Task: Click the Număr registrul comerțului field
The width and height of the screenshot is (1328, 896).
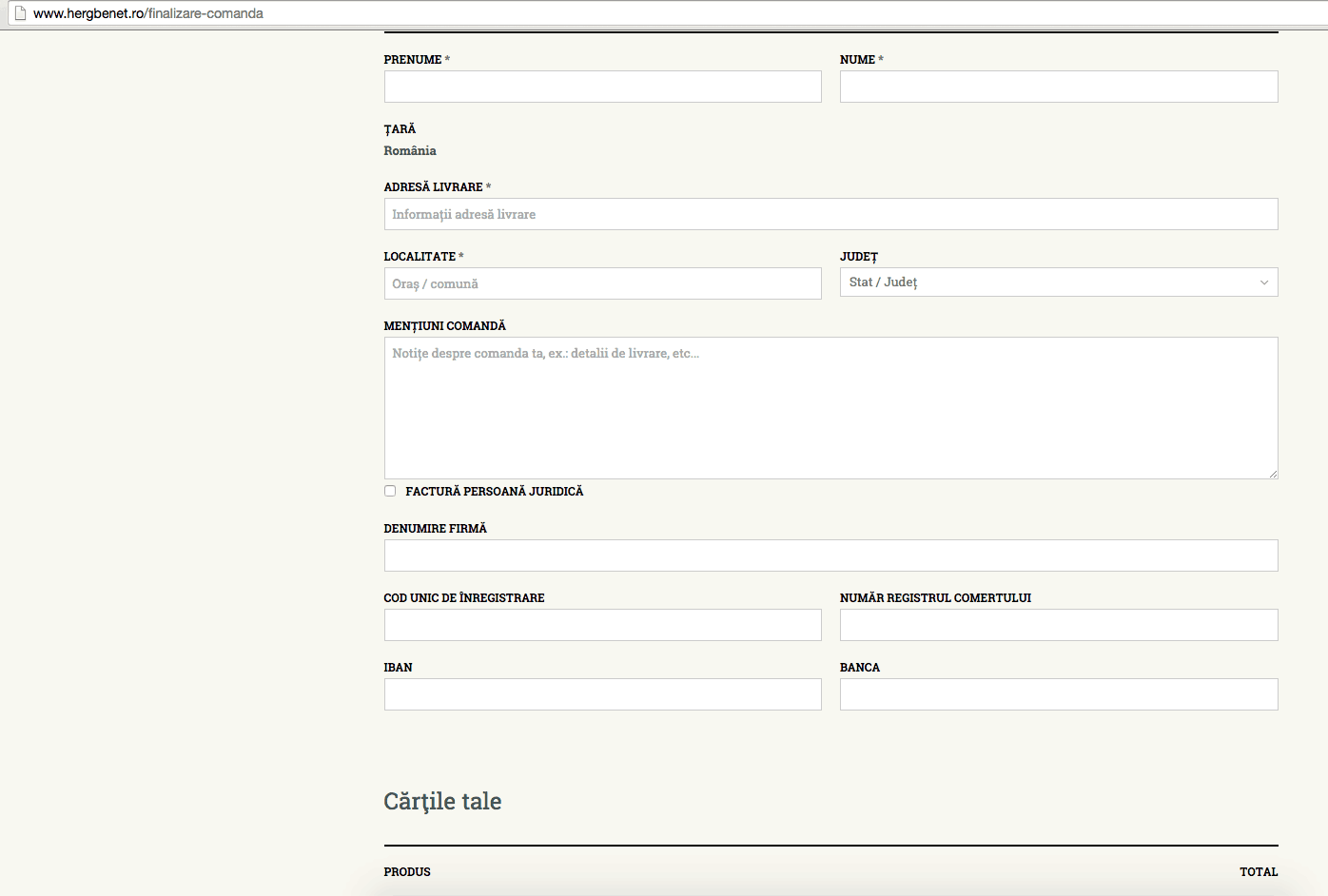Action: 1058,625
